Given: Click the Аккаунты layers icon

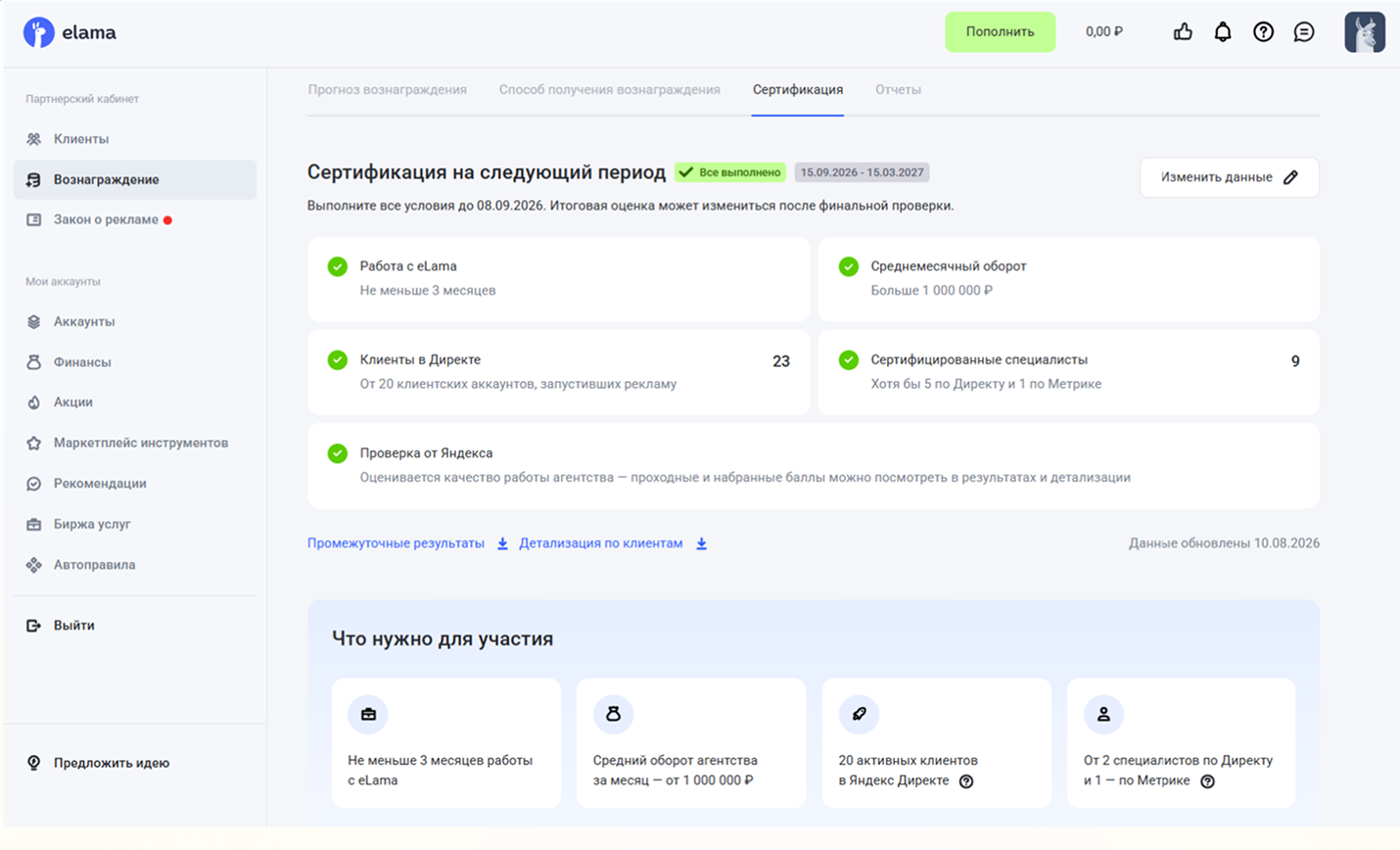Looking at the screenshot, I should click(33, 321).
